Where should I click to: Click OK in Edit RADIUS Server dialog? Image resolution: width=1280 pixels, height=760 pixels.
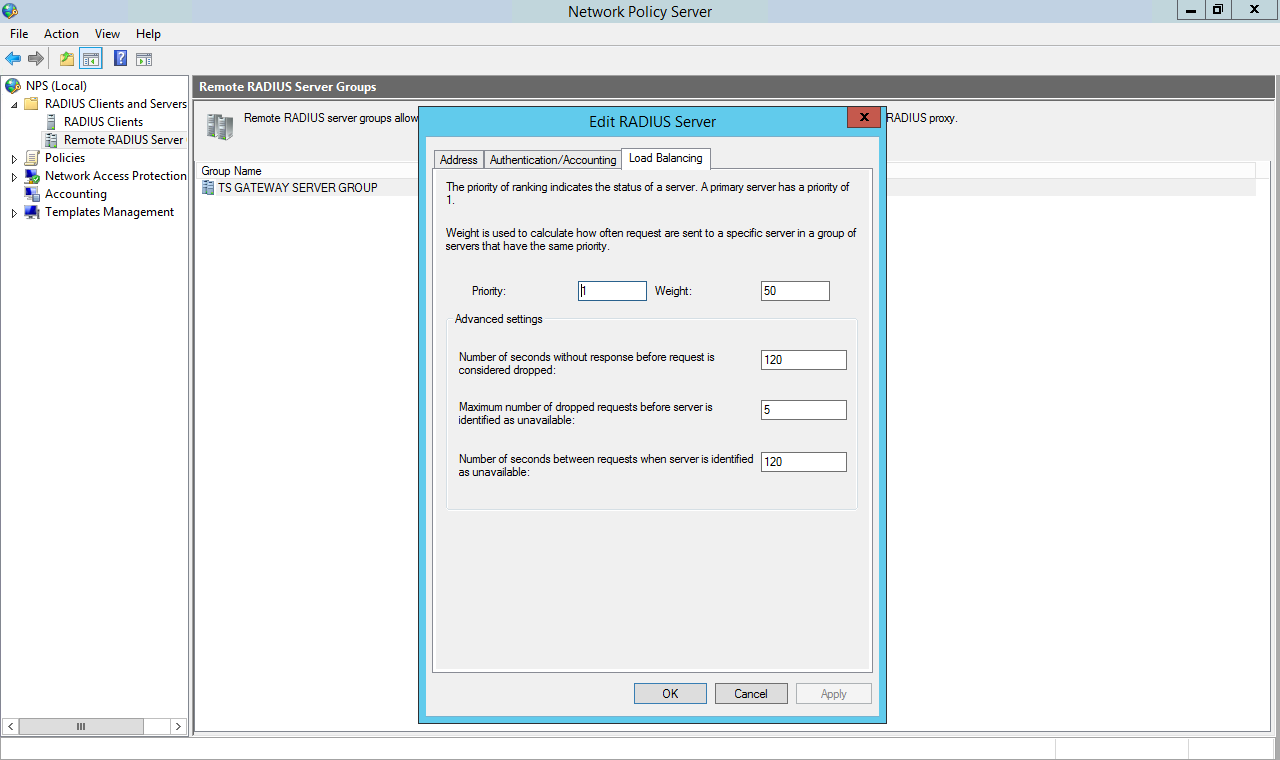[670, 694]
